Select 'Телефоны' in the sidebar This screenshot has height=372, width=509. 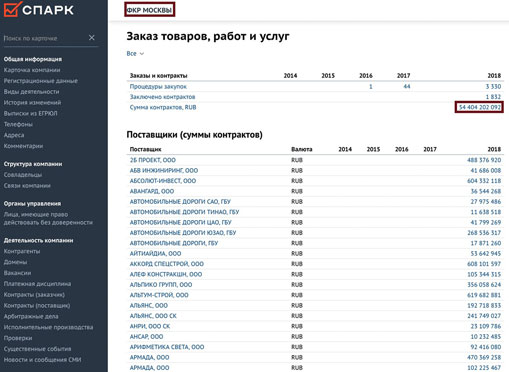tap(18, 124)
